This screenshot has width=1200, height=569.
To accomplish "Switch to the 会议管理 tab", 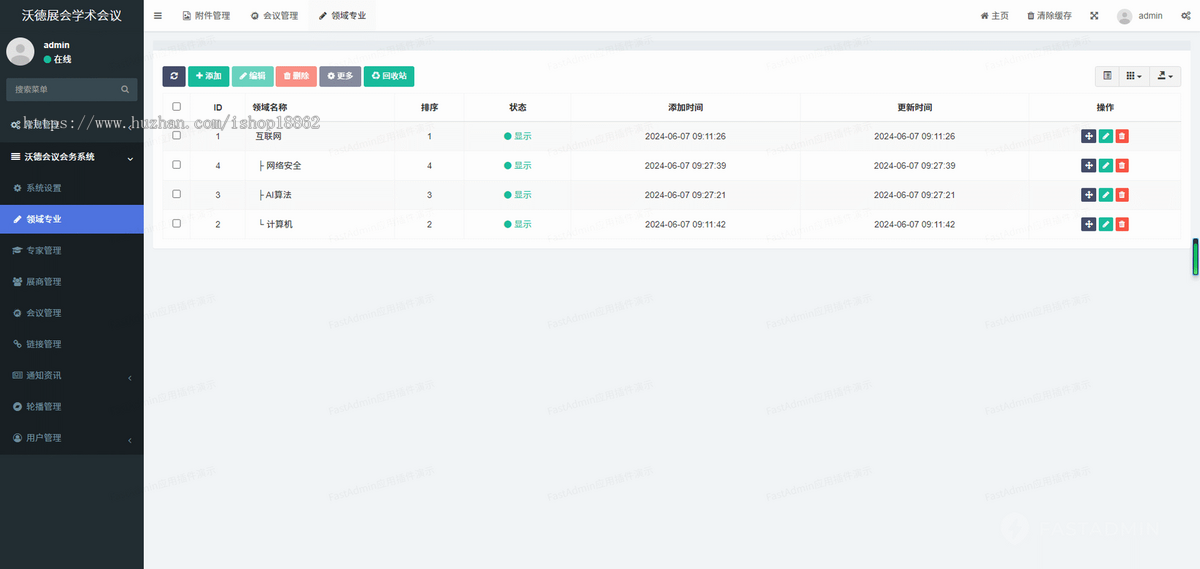I will point(274,16).
